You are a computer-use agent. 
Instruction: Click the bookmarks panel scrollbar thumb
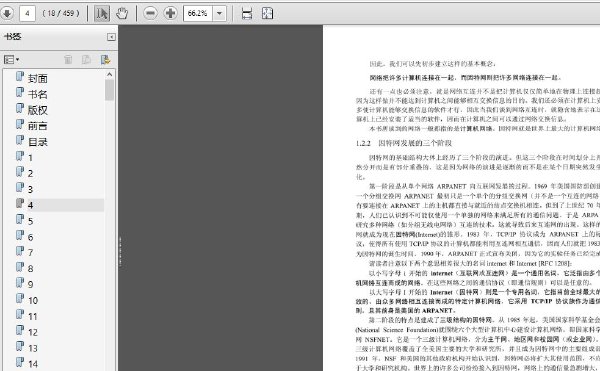click(109, 90)
